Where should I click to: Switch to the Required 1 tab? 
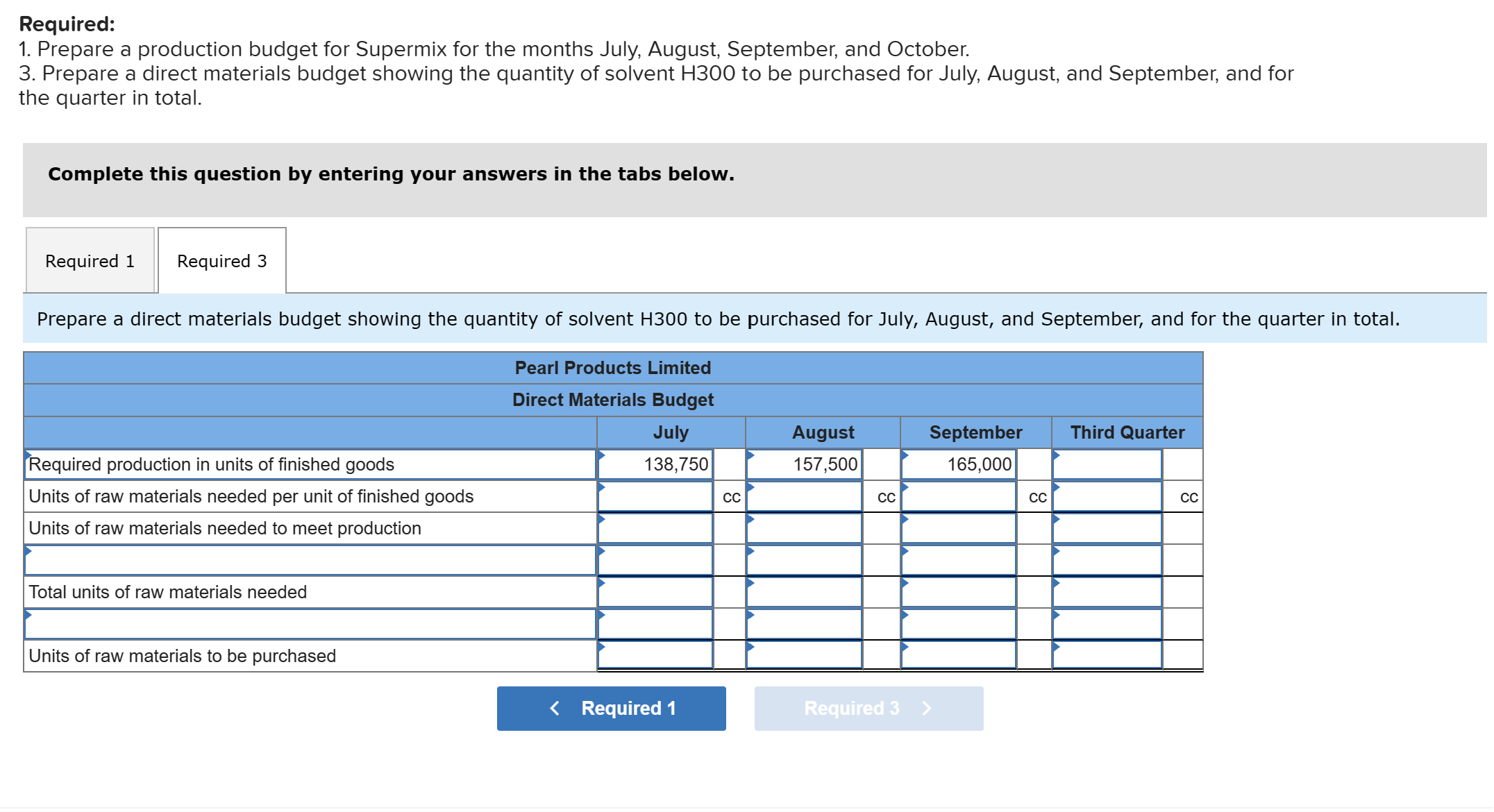[x=89, y=260]
